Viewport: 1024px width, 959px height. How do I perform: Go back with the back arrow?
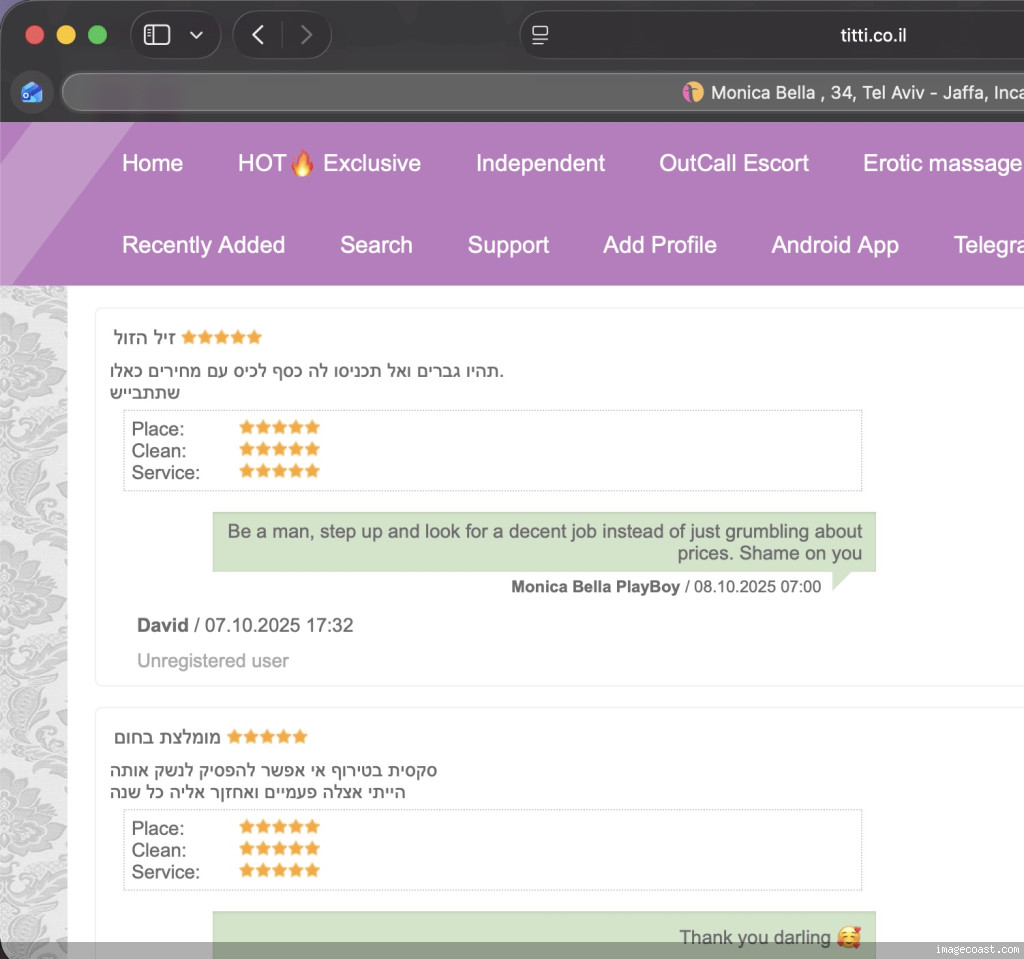point(258,35)
